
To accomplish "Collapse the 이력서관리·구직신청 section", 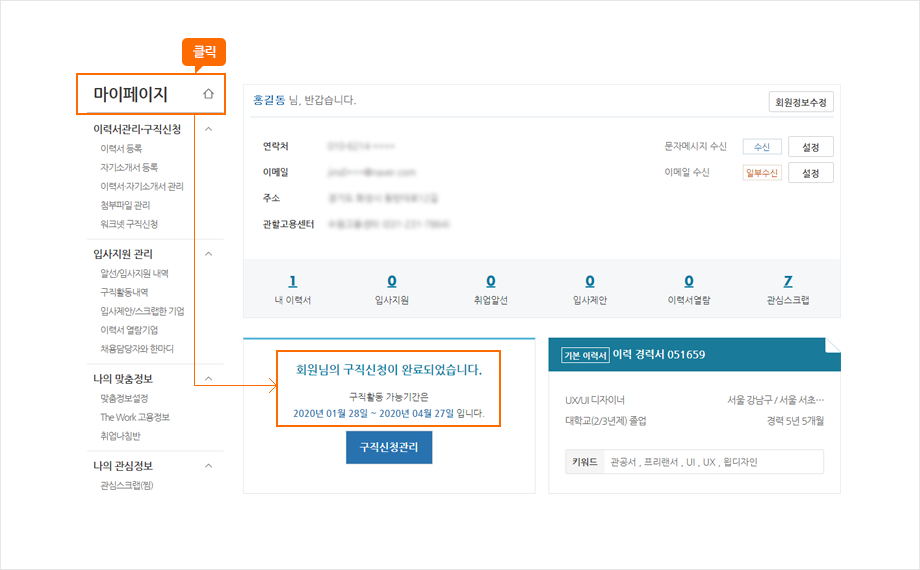I will (208, 129).
